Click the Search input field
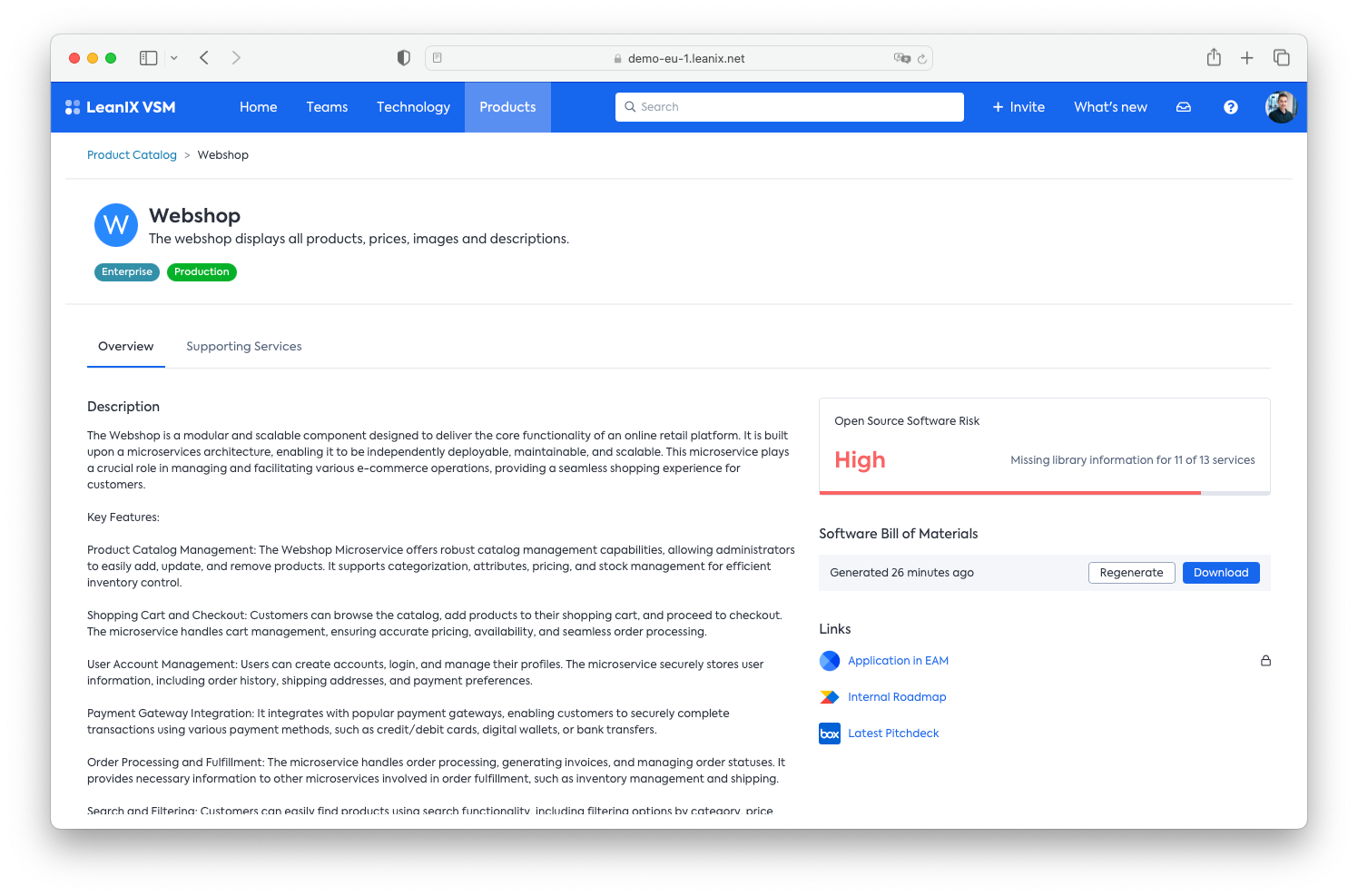The width and height of the screenshot is (1358, 896). [x=790, y=107]
